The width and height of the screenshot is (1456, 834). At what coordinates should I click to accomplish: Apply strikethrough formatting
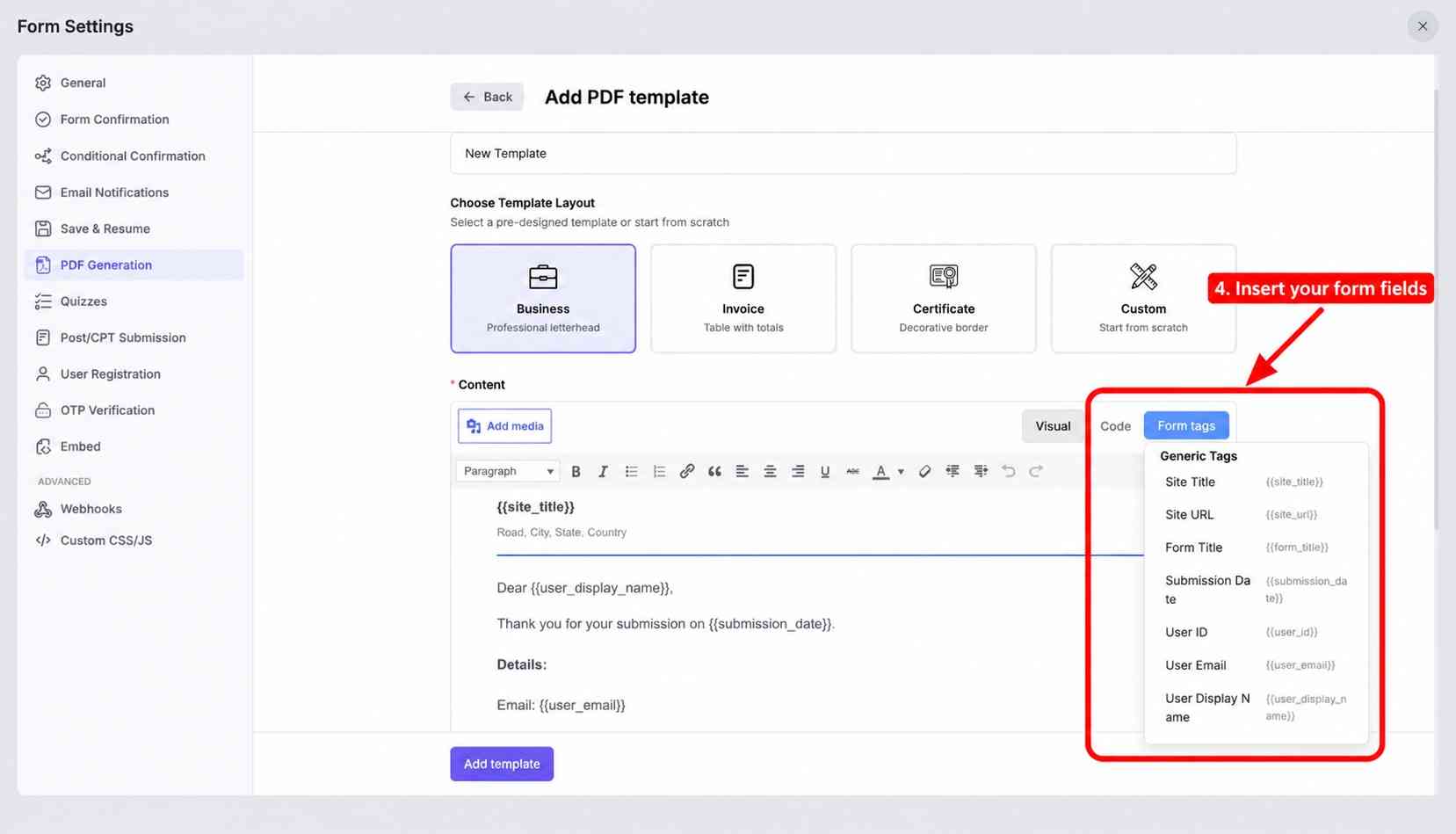(x=852, y=471)
